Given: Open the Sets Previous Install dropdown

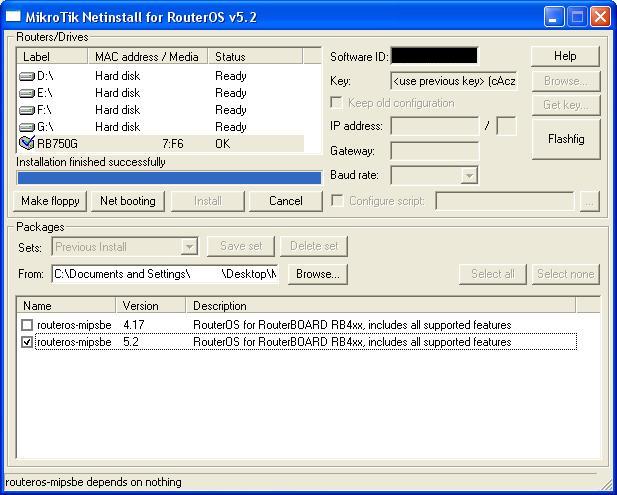Looking at the screenshot, I should click(x=189, y=247).
